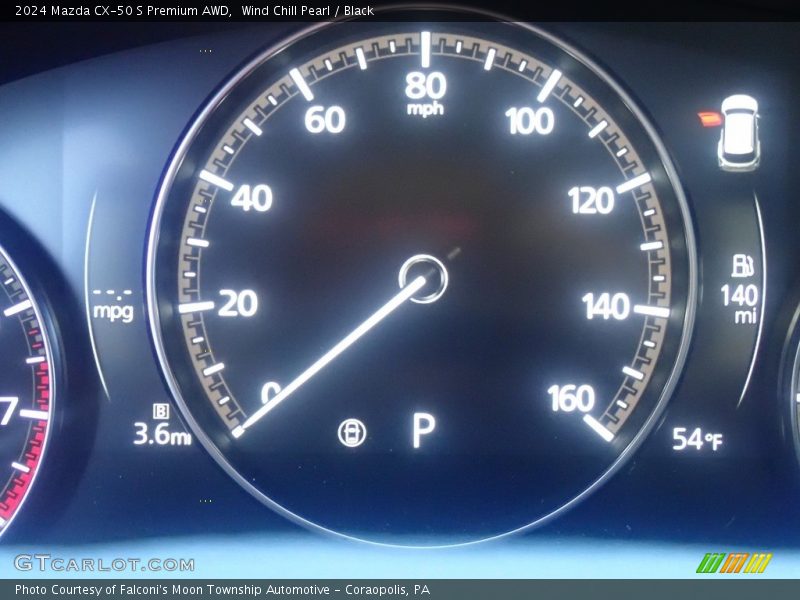The width and height of the screenshot is (800, 600).
Task: Click the 7 on the tachometer
Action: (9, 411)
